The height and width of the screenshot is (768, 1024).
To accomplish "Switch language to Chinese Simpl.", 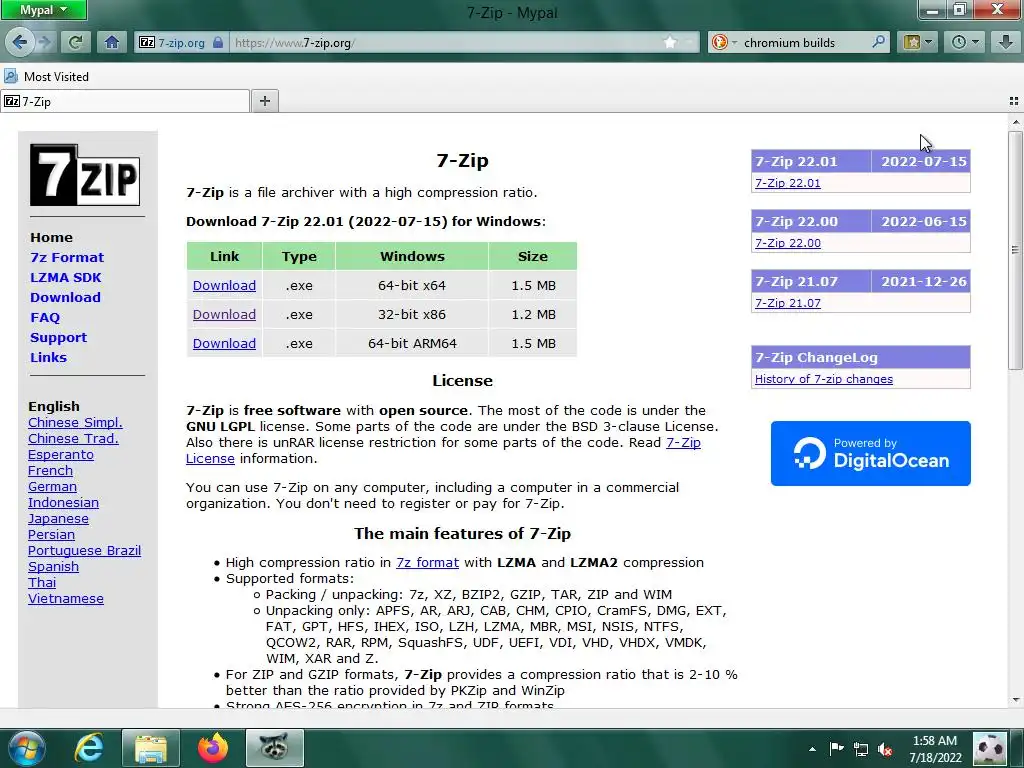I will point(75,423).
